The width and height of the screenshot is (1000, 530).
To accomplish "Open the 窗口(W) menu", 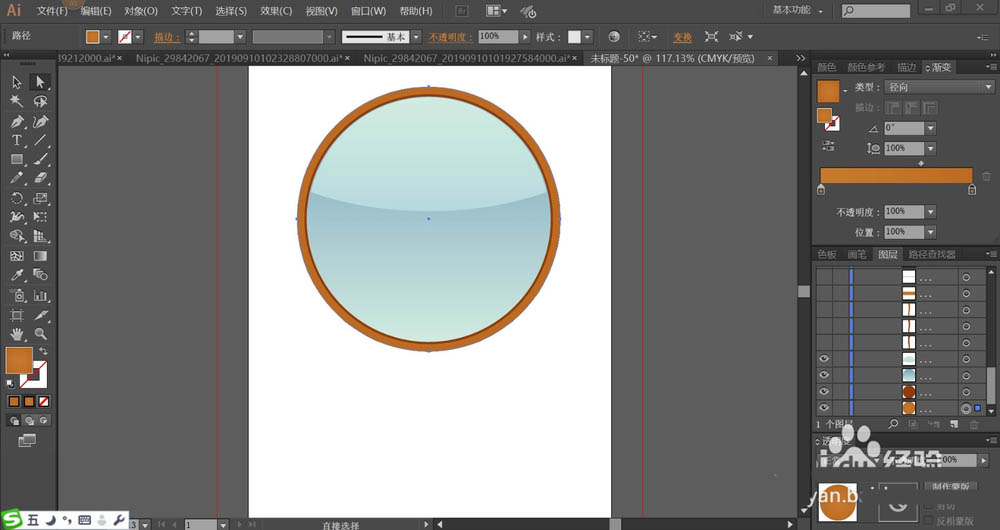I will click(368, 11).
